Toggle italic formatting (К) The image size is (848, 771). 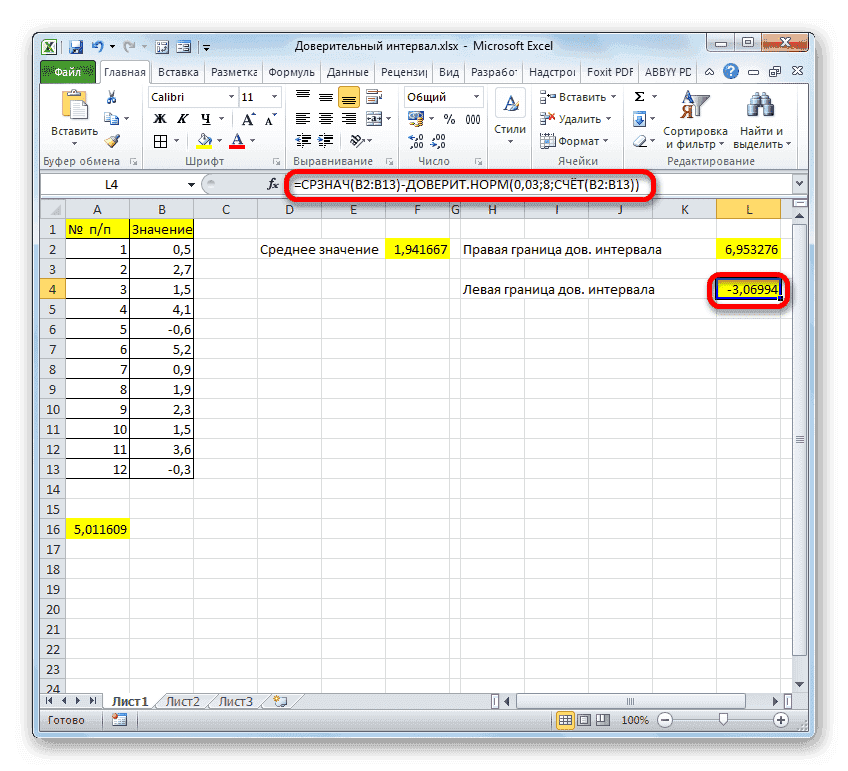click(182, 117)
